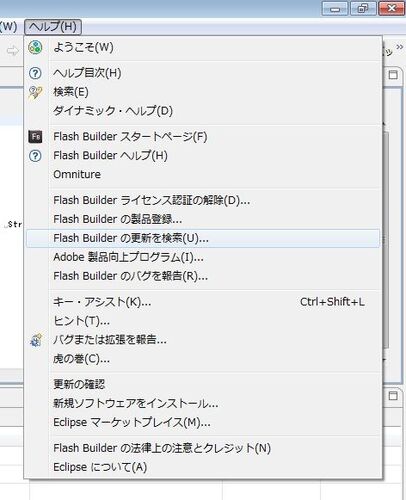Expand the toolbar overflow chevron
The width and height of the screenshot is (406, 500).
pos(399,47)
